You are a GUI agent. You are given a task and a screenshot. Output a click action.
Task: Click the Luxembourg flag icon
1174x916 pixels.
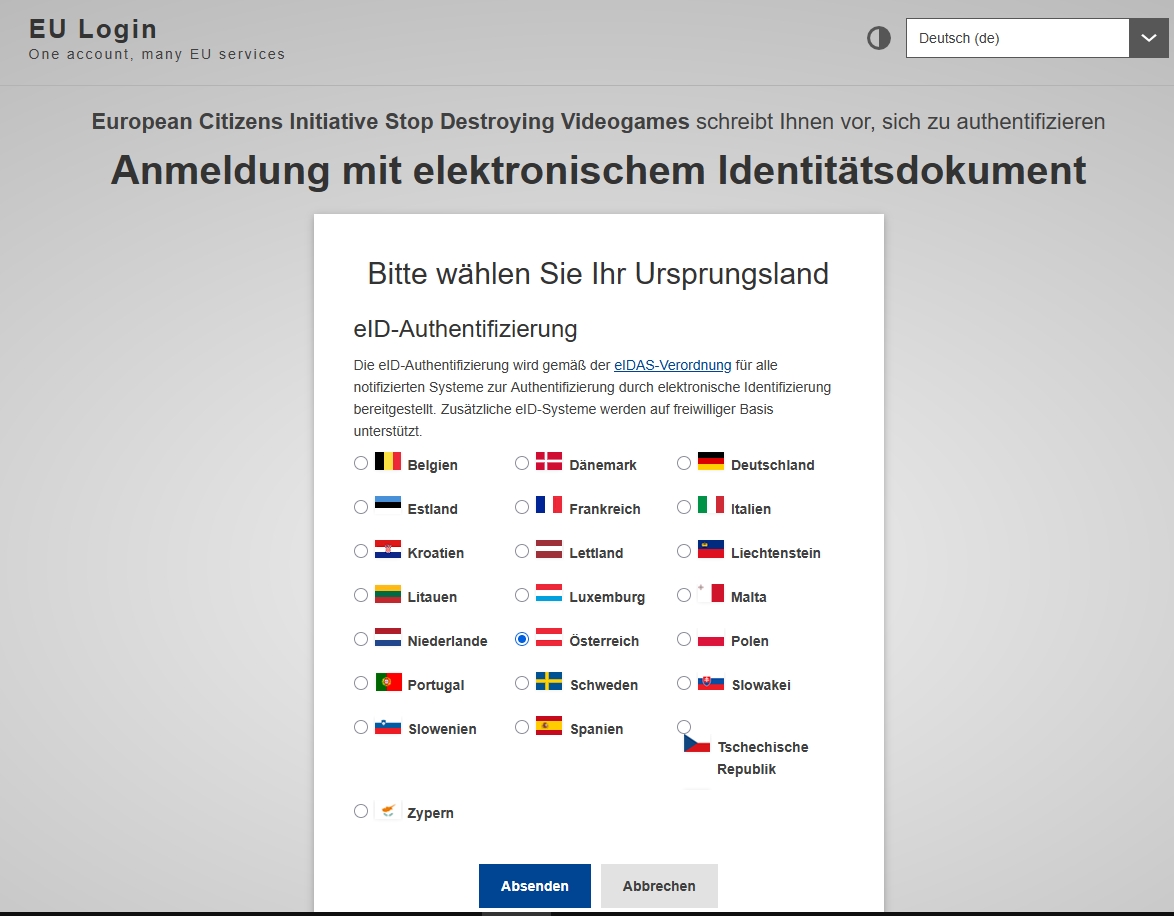tap(549, 593)
